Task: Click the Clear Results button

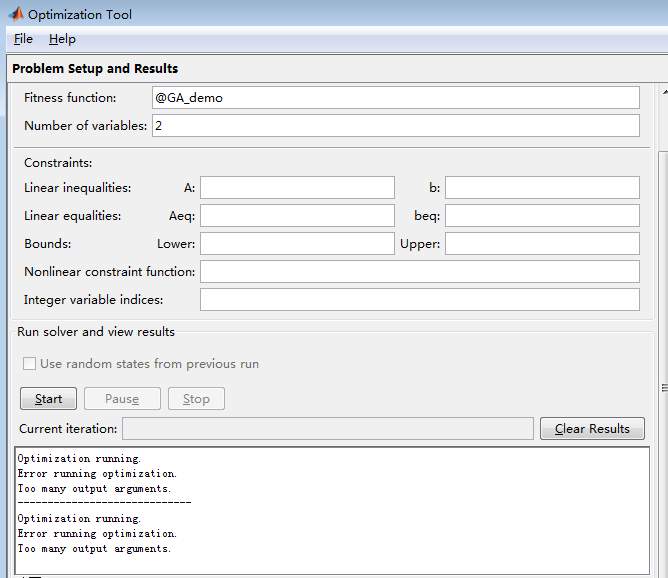Action: click(x=592, y=428)
